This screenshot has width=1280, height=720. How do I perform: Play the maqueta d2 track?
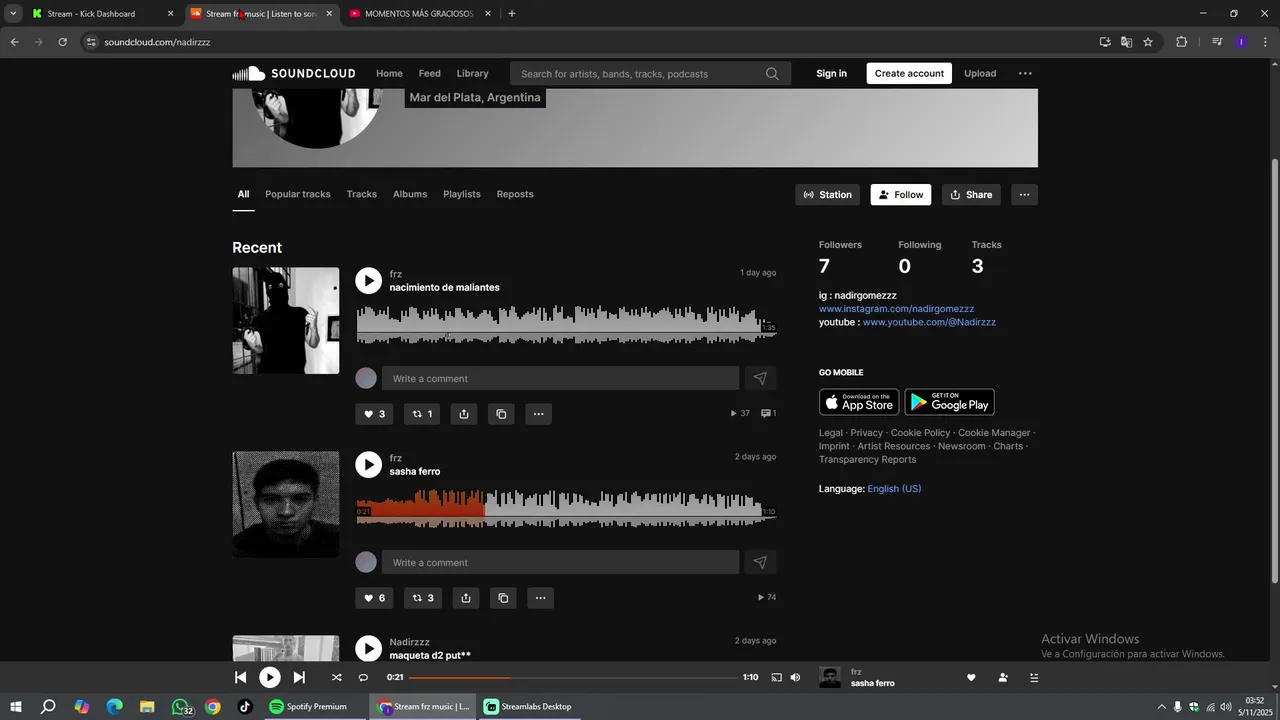point(369,648)
